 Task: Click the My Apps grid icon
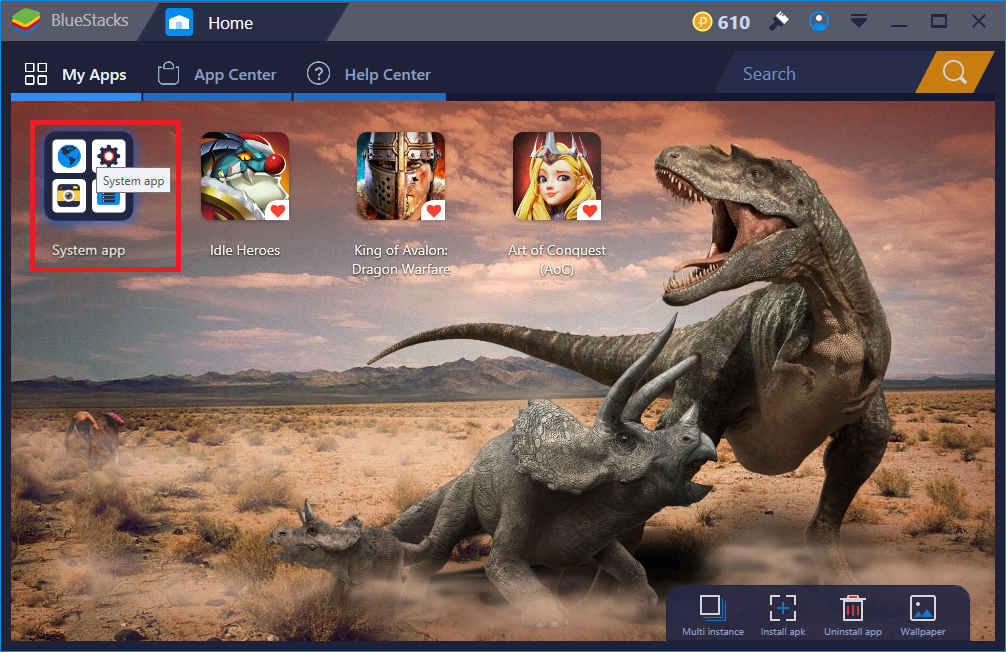(x=36, y=74)
